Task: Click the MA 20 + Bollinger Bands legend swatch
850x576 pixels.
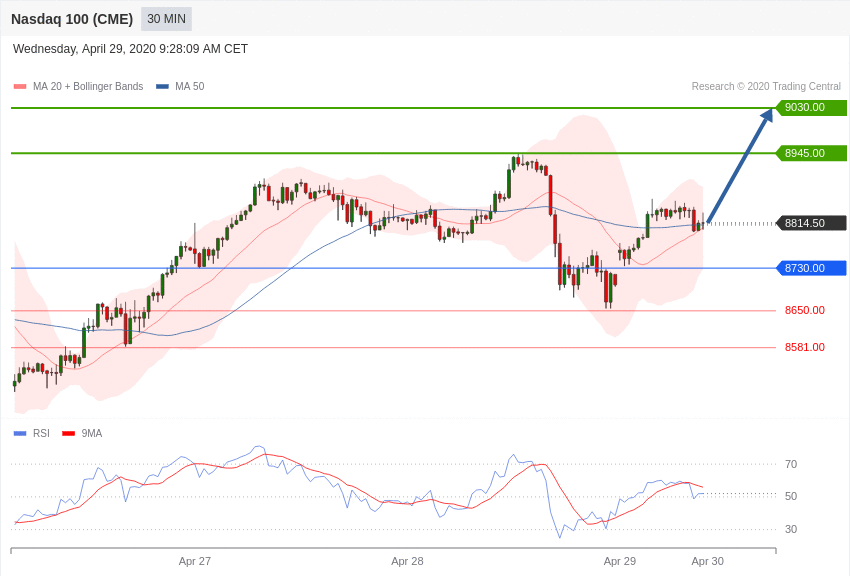Action: point(20,87)
